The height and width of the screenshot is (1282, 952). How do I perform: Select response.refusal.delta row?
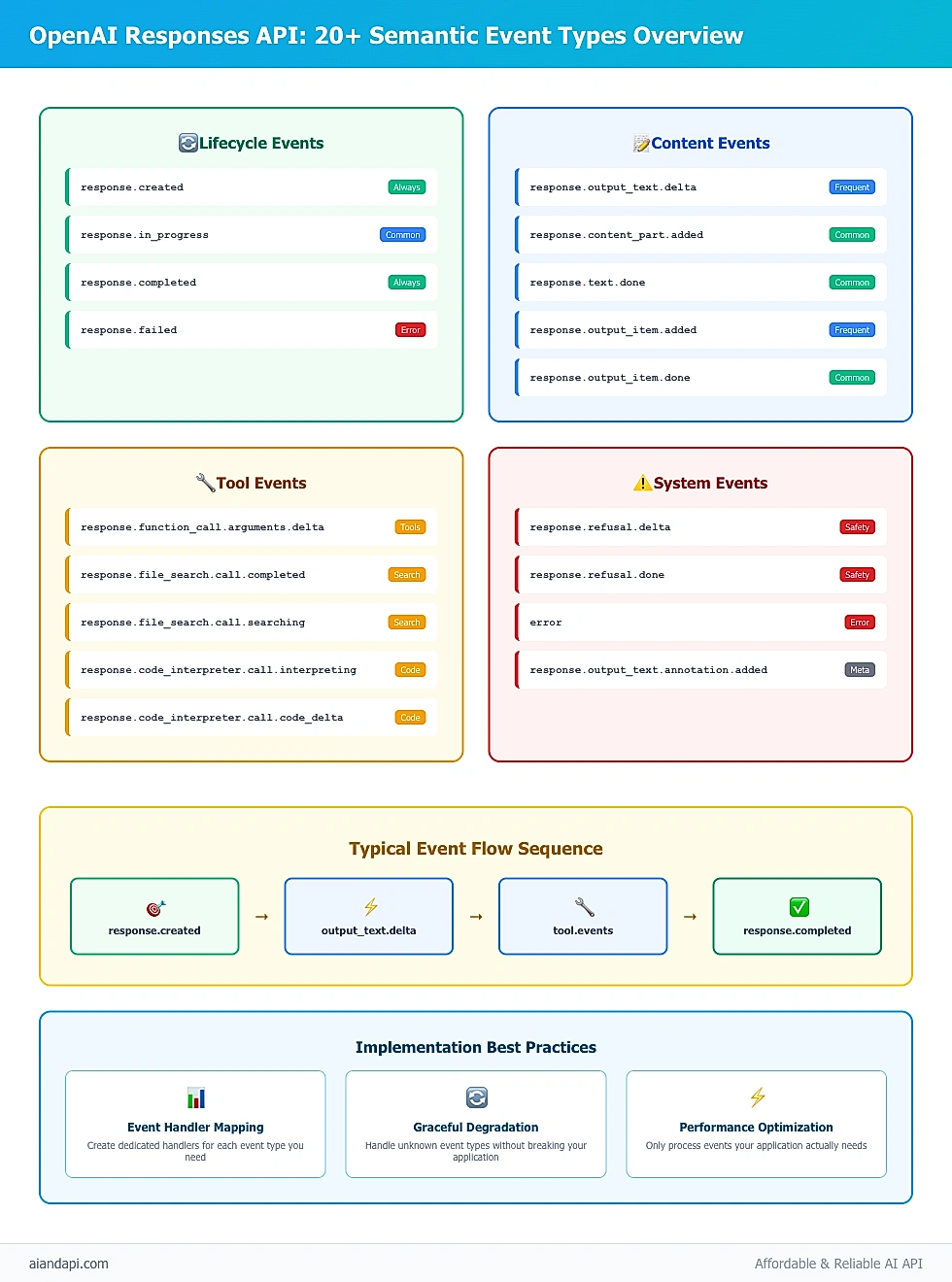(x=700, y=527)
